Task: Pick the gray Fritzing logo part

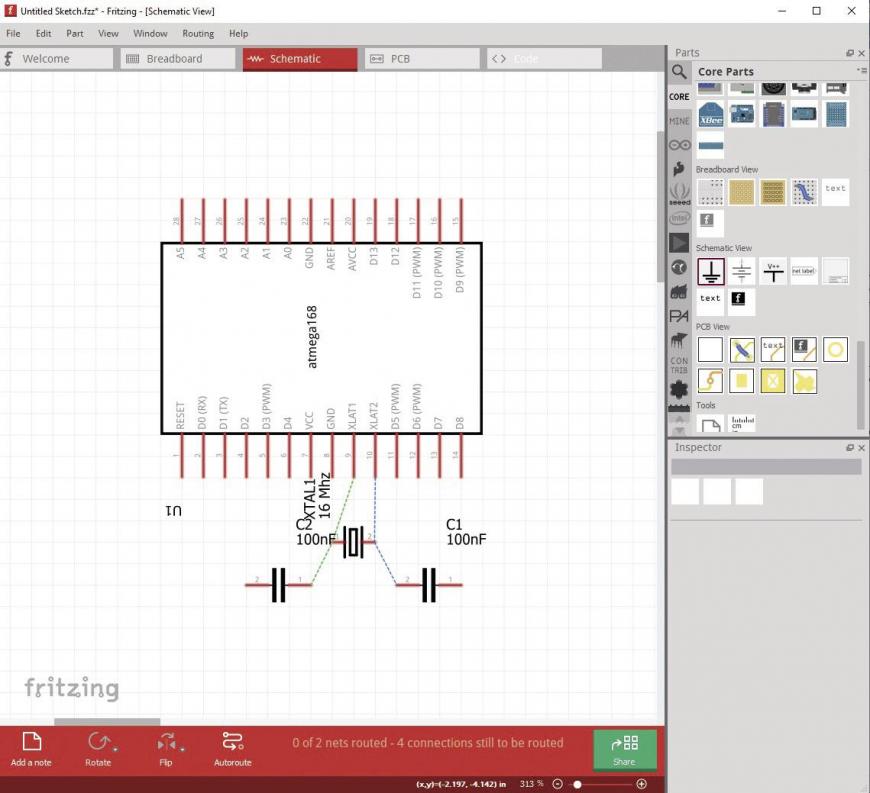Action: (711, 224)
